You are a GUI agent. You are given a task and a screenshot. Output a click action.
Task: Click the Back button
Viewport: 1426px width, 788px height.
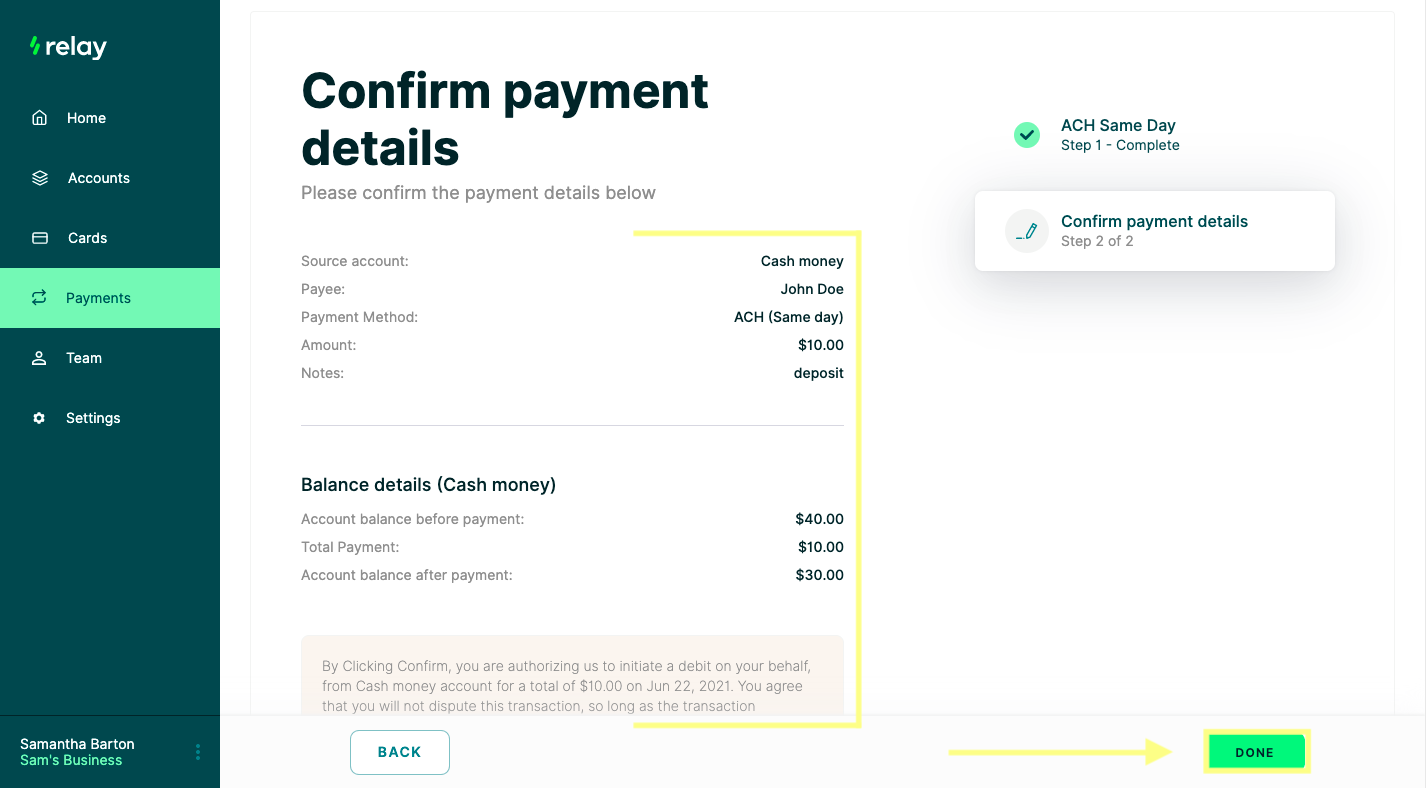(400, 752)
